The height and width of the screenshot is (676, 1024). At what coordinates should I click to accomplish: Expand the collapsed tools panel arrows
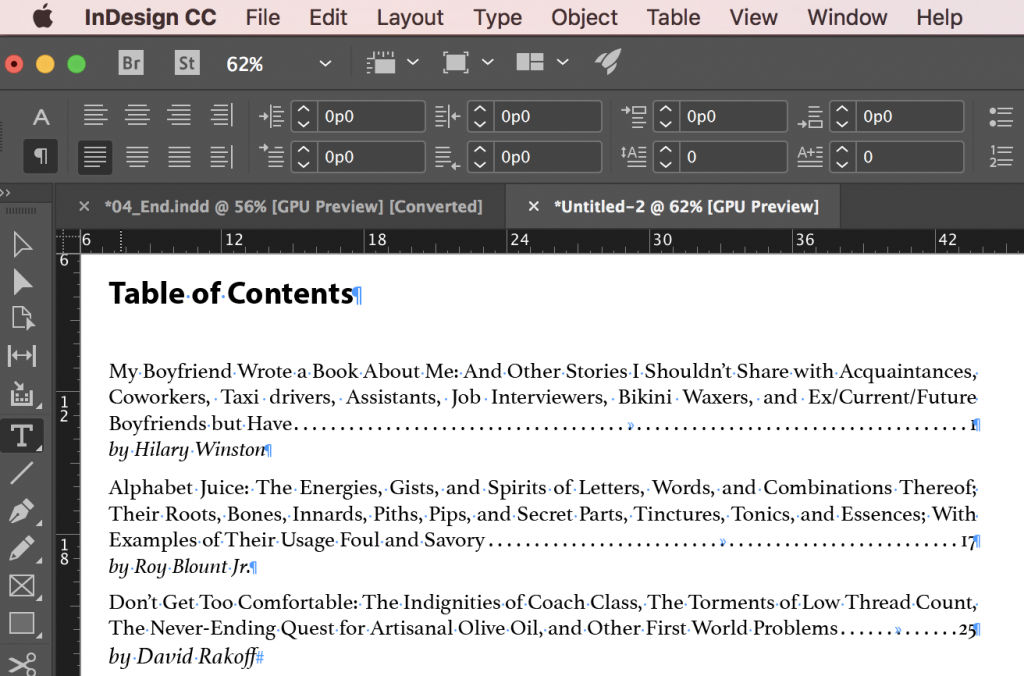coord(6,193)
